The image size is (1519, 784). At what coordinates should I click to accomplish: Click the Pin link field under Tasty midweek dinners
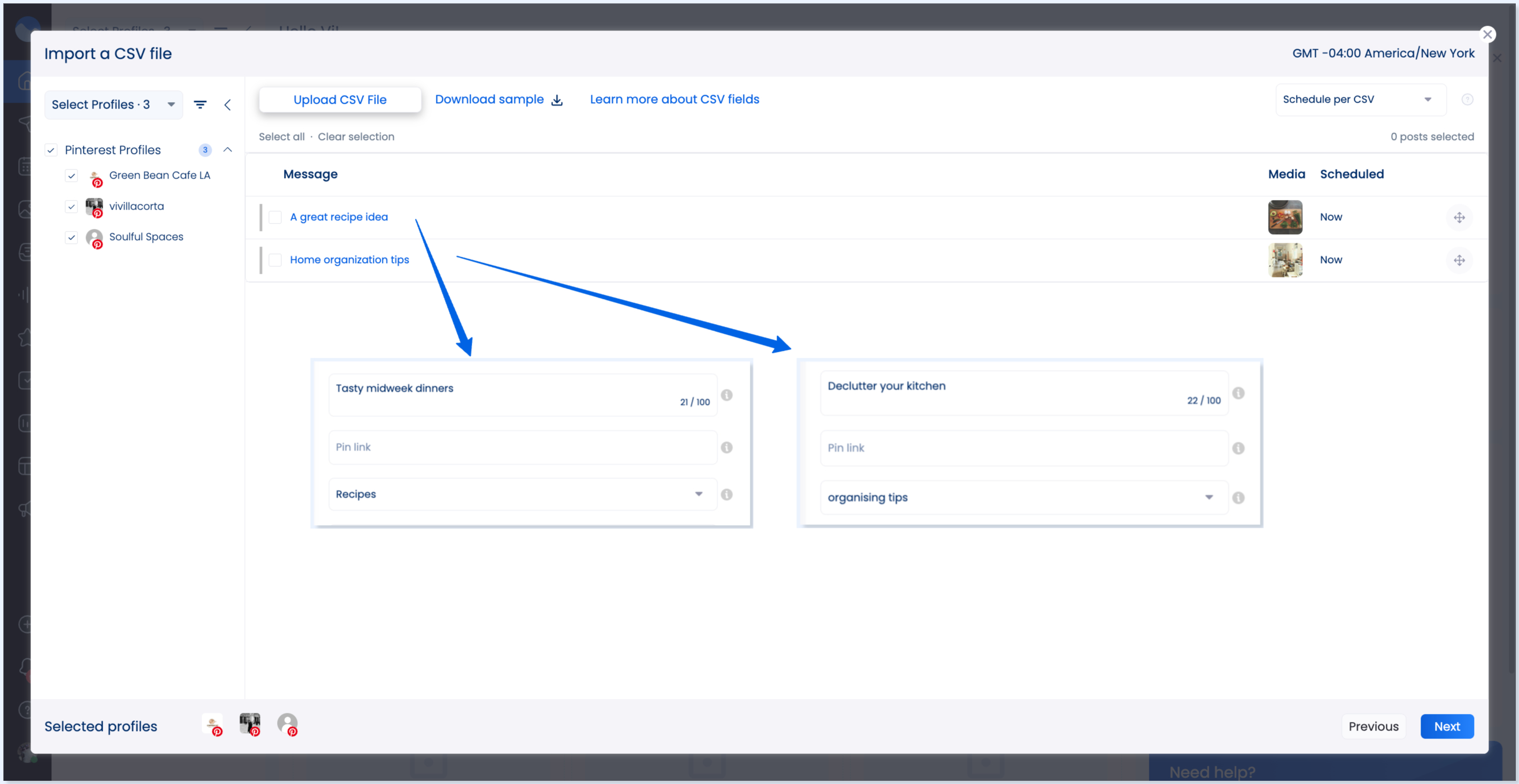tap(523, 448)
